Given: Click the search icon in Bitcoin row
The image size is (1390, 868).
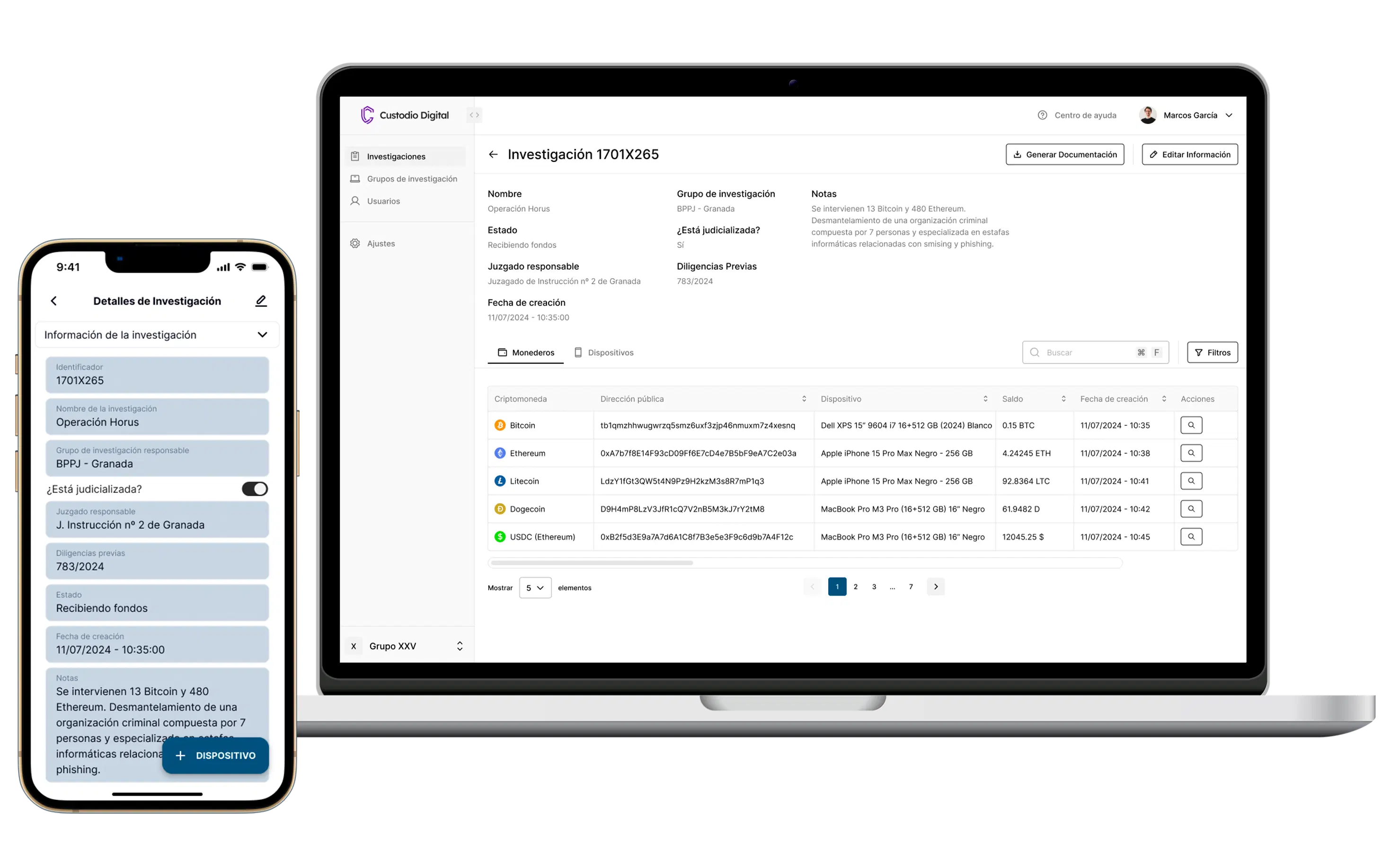Looking at the screenshot, I should coord(1192,425).
